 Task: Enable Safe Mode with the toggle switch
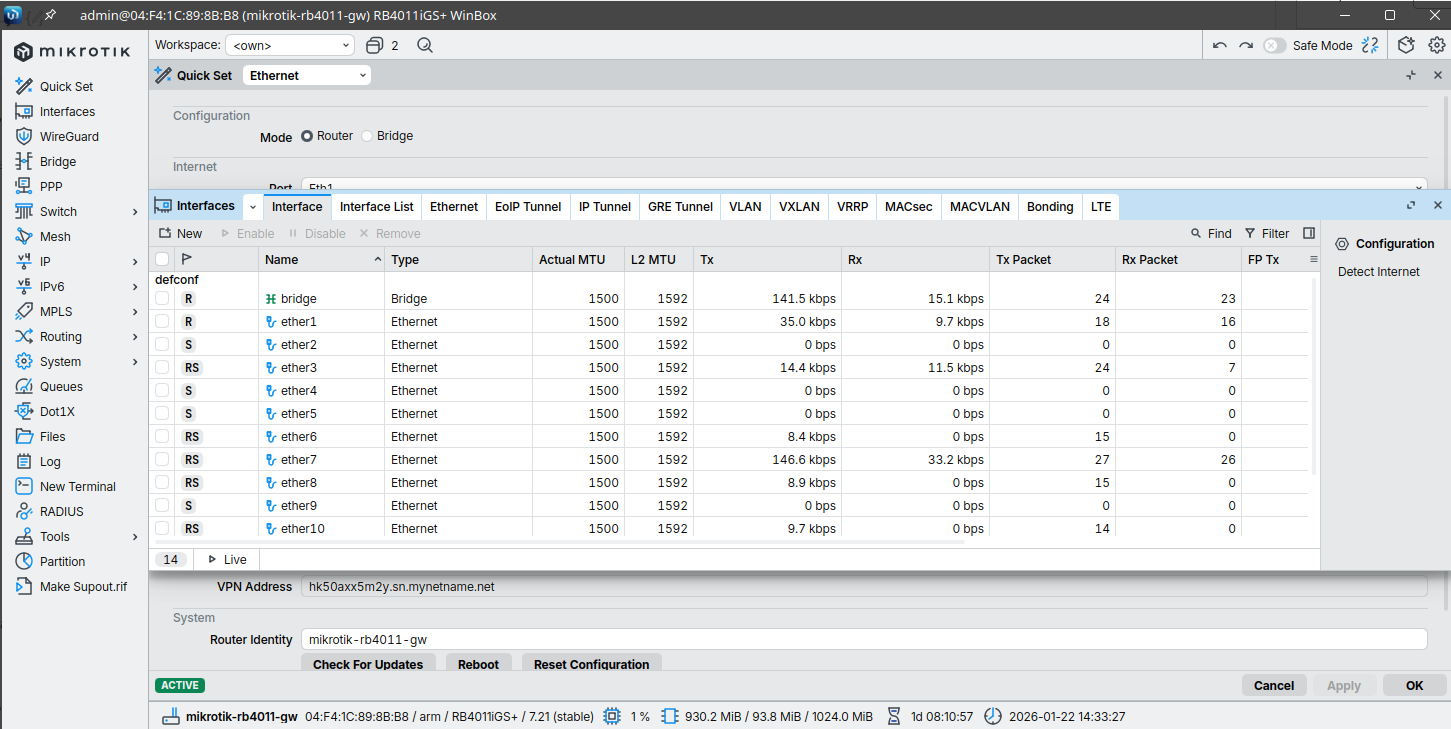click(x=1273, y=45)
